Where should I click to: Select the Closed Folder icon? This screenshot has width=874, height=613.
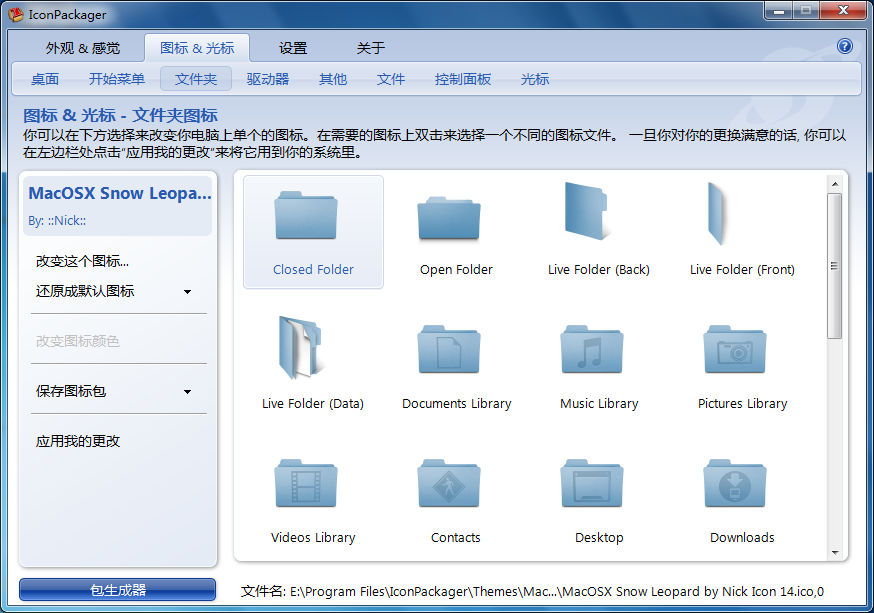(306, 216)
